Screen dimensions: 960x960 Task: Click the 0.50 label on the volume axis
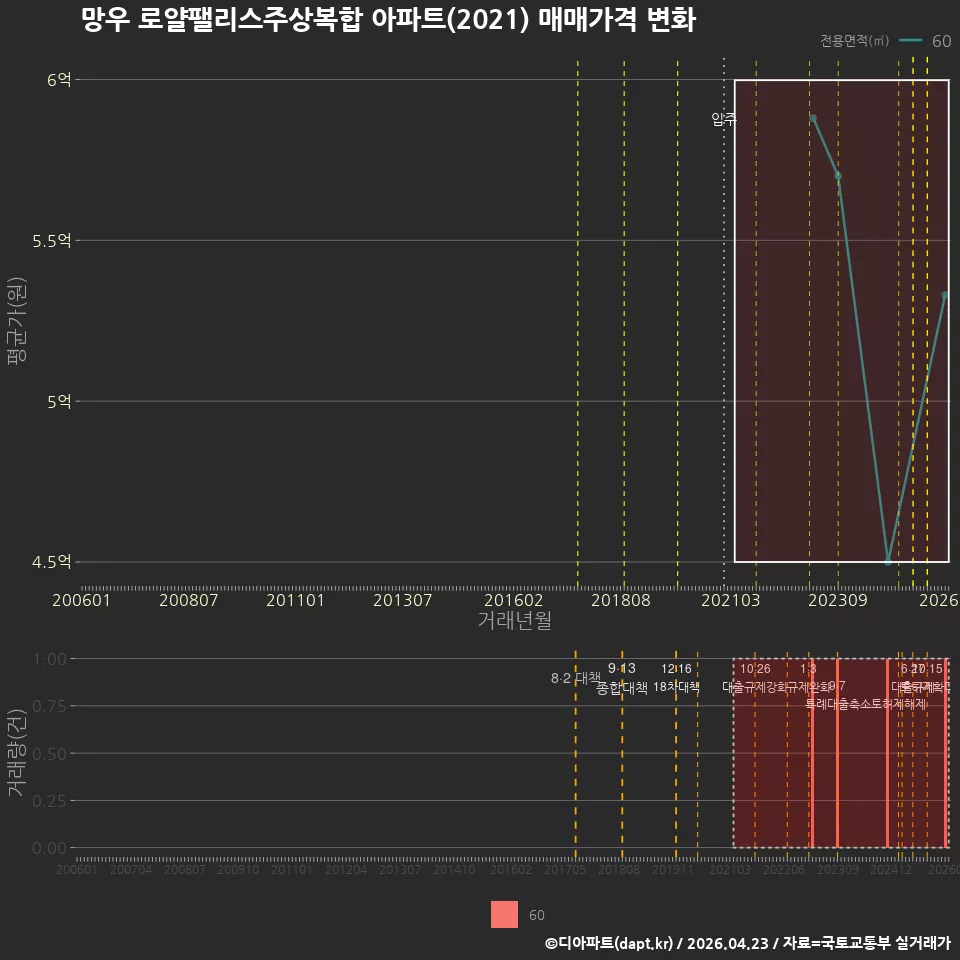49,754
